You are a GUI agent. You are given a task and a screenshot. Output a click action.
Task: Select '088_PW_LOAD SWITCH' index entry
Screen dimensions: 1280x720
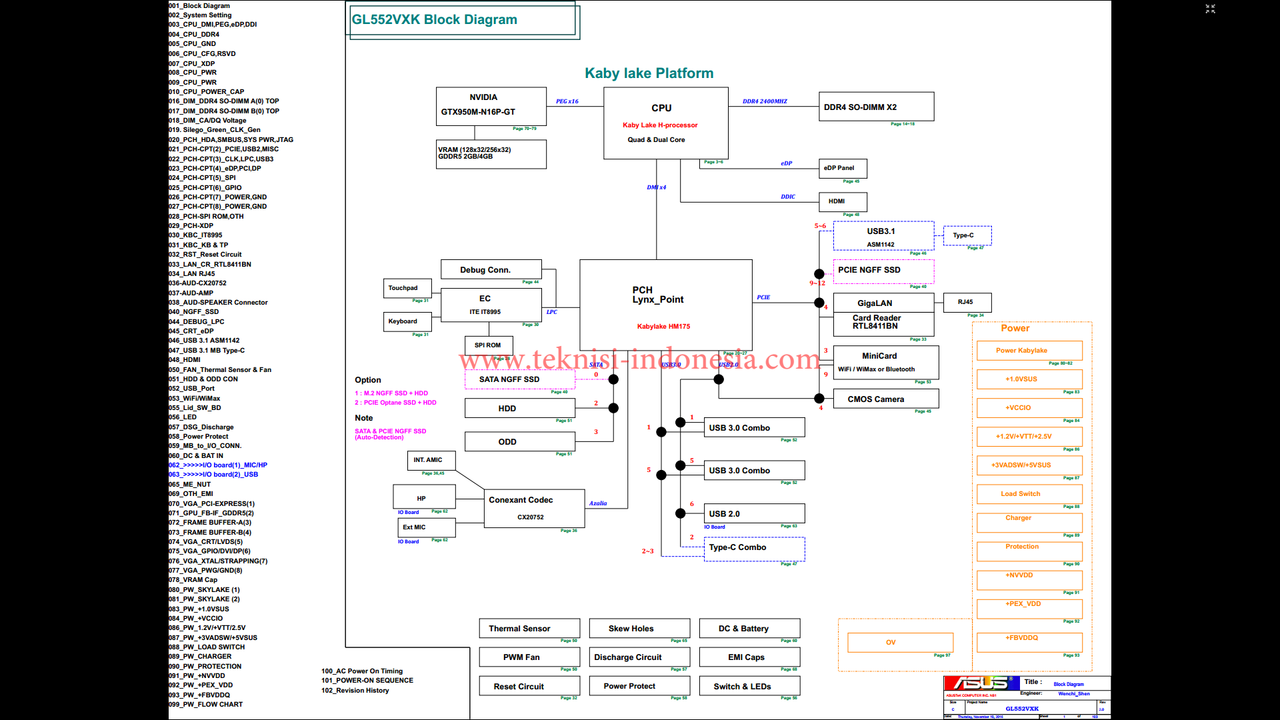[x=206, y=647]
